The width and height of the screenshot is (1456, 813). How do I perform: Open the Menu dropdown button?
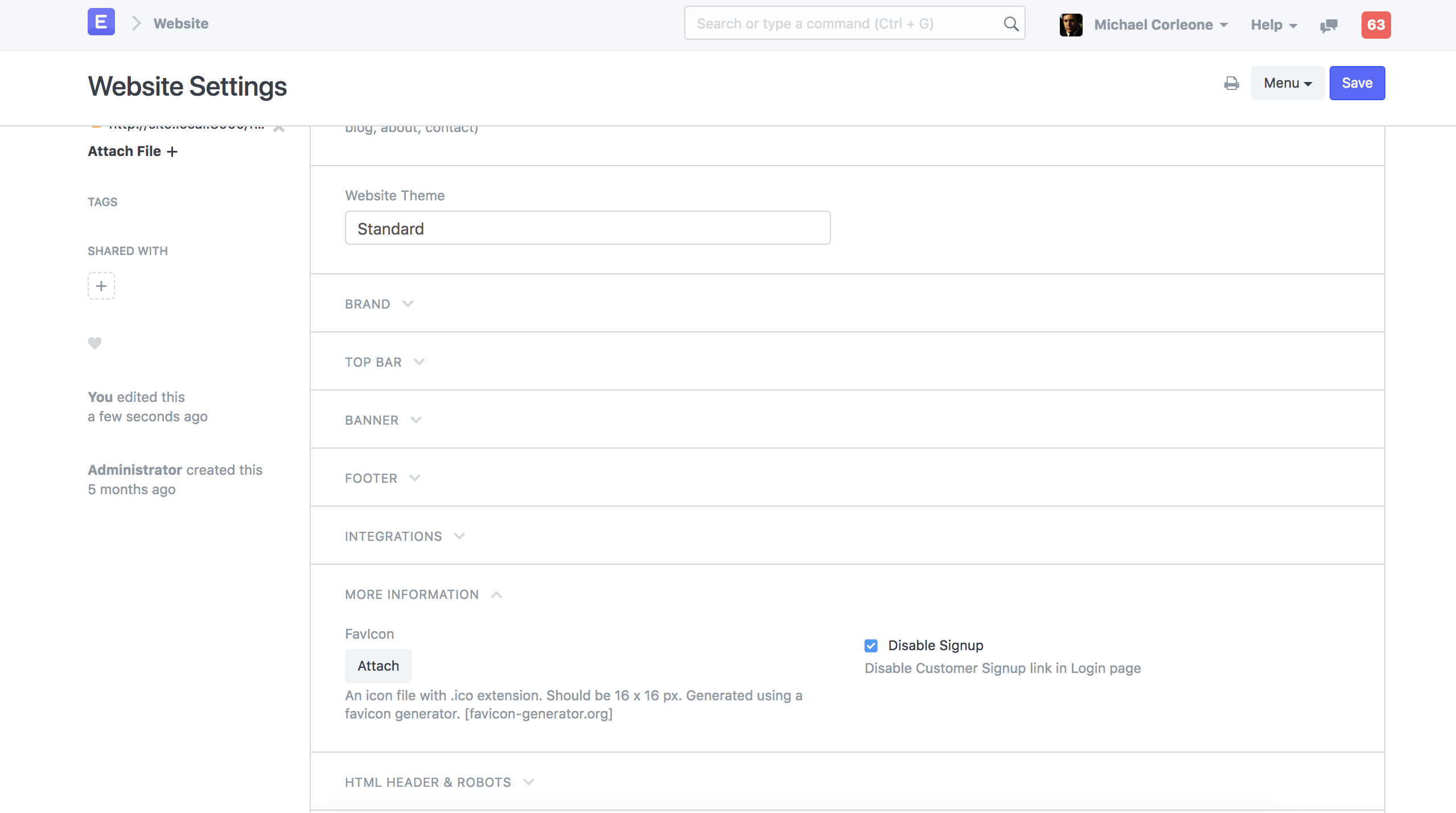(1288, 82)
